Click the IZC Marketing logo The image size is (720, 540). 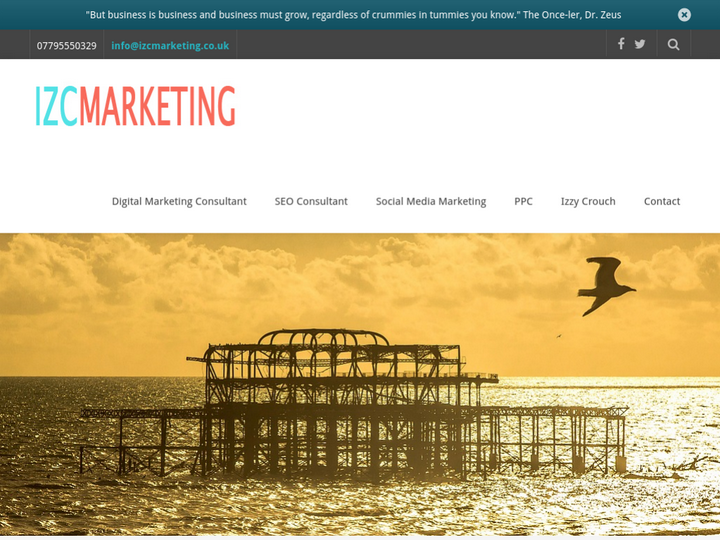(135, 106)
